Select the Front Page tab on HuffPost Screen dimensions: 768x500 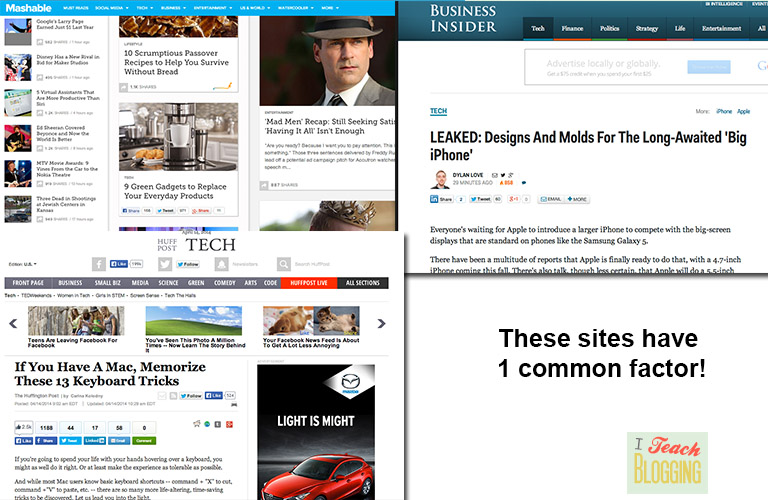click(x=27, y=283)
